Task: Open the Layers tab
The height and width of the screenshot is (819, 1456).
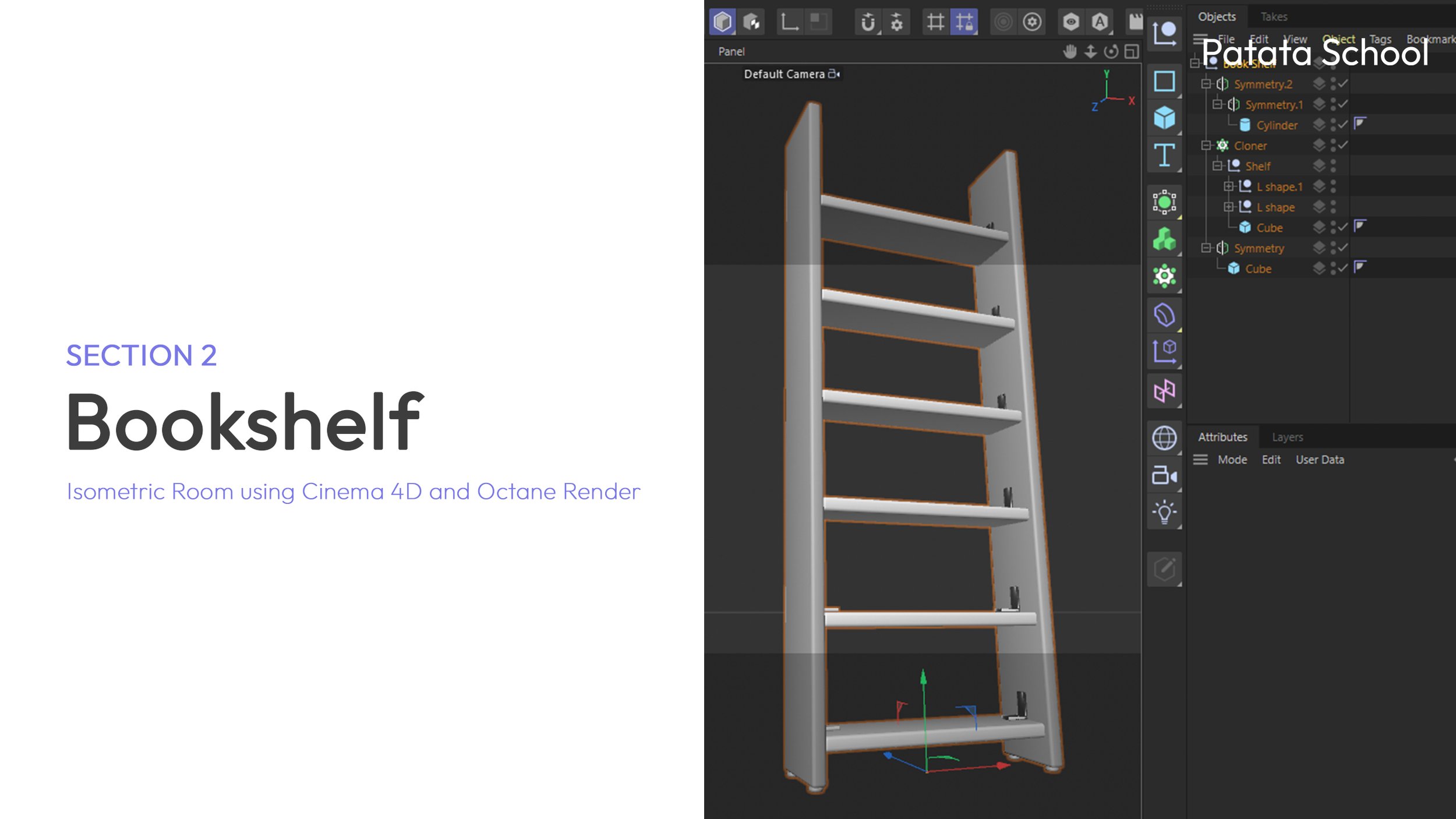Action: 1287,437
